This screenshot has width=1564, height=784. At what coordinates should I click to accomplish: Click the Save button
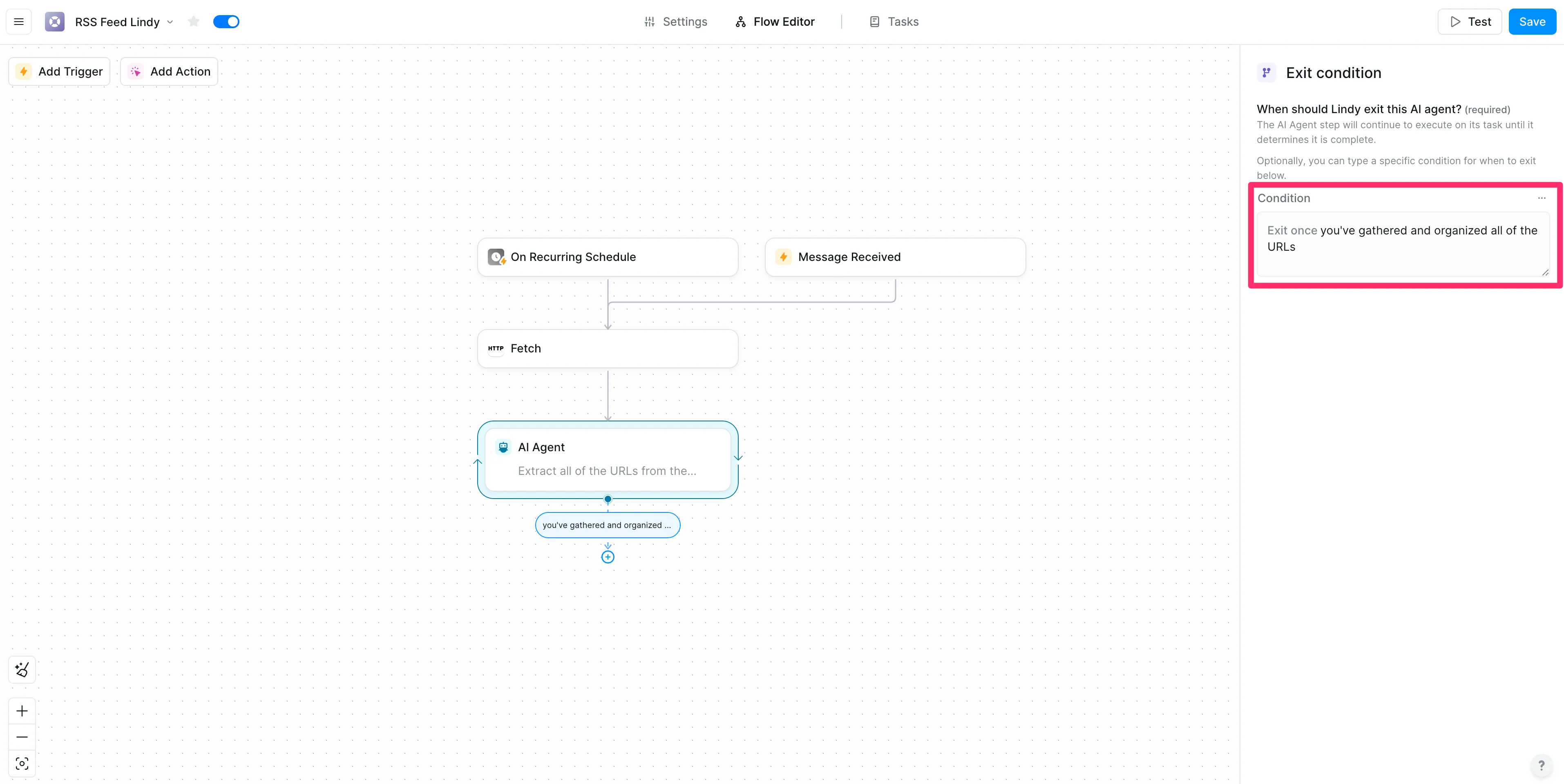[x=1532, y=22]
